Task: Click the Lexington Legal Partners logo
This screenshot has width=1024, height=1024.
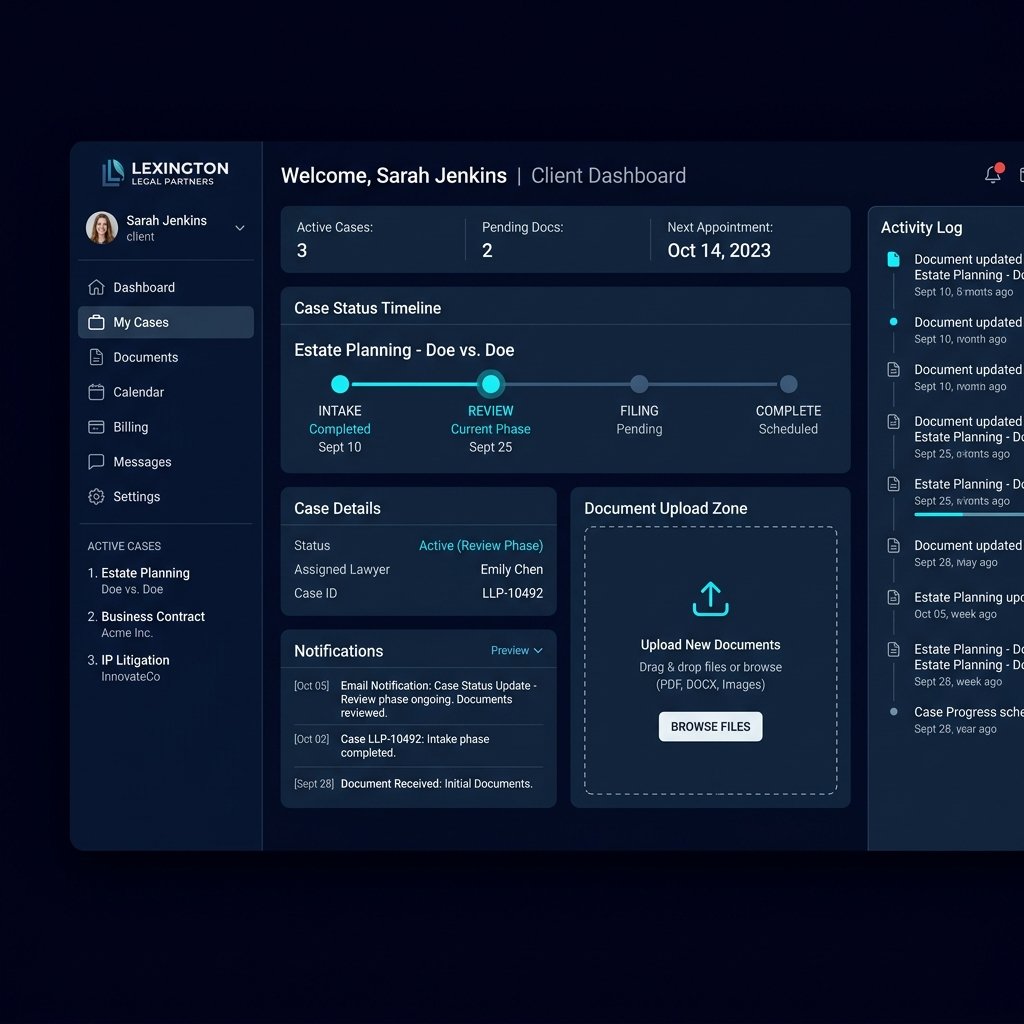Action: [165, 173]
